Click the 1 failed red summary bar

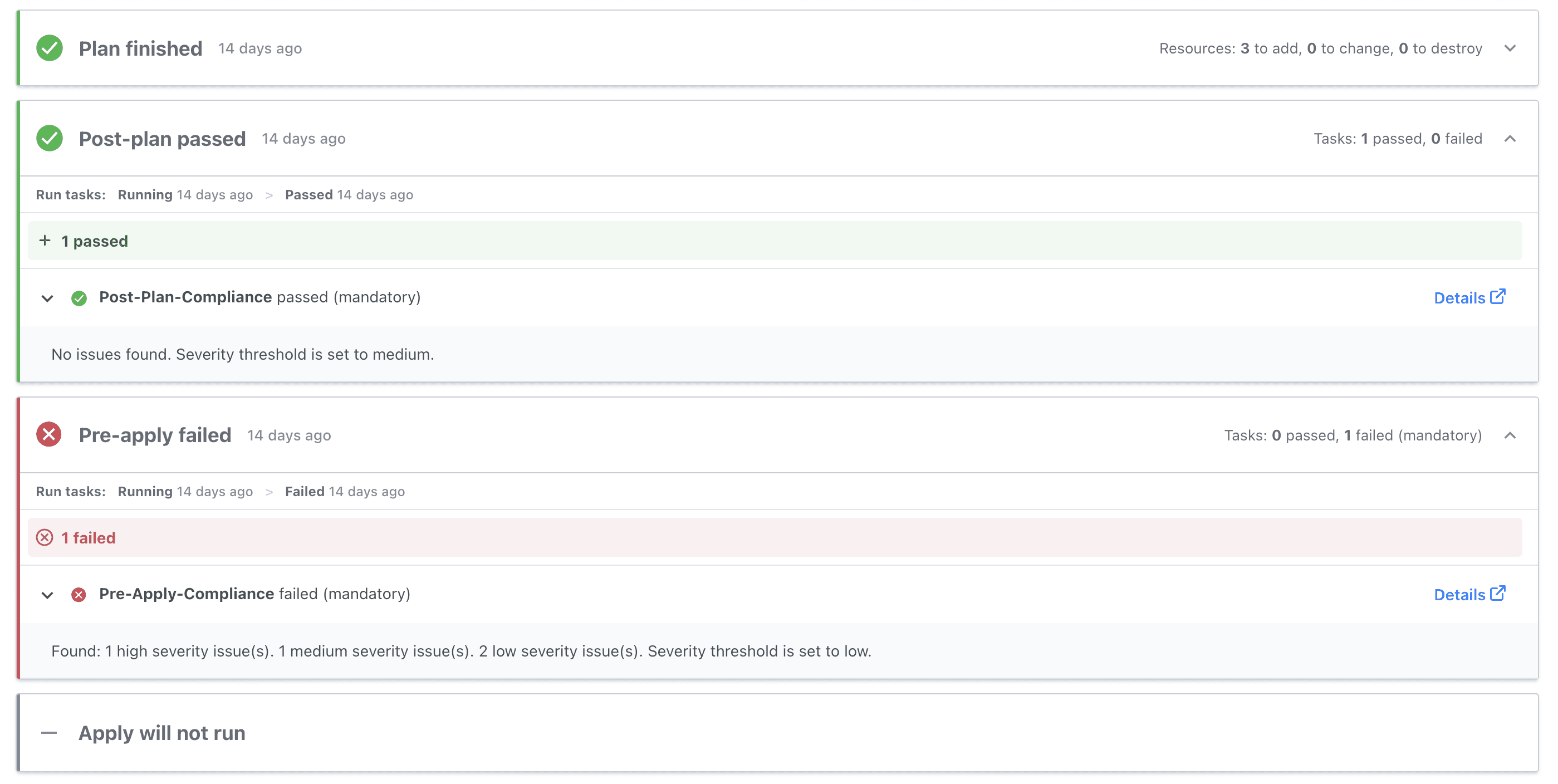click(774, 537)
